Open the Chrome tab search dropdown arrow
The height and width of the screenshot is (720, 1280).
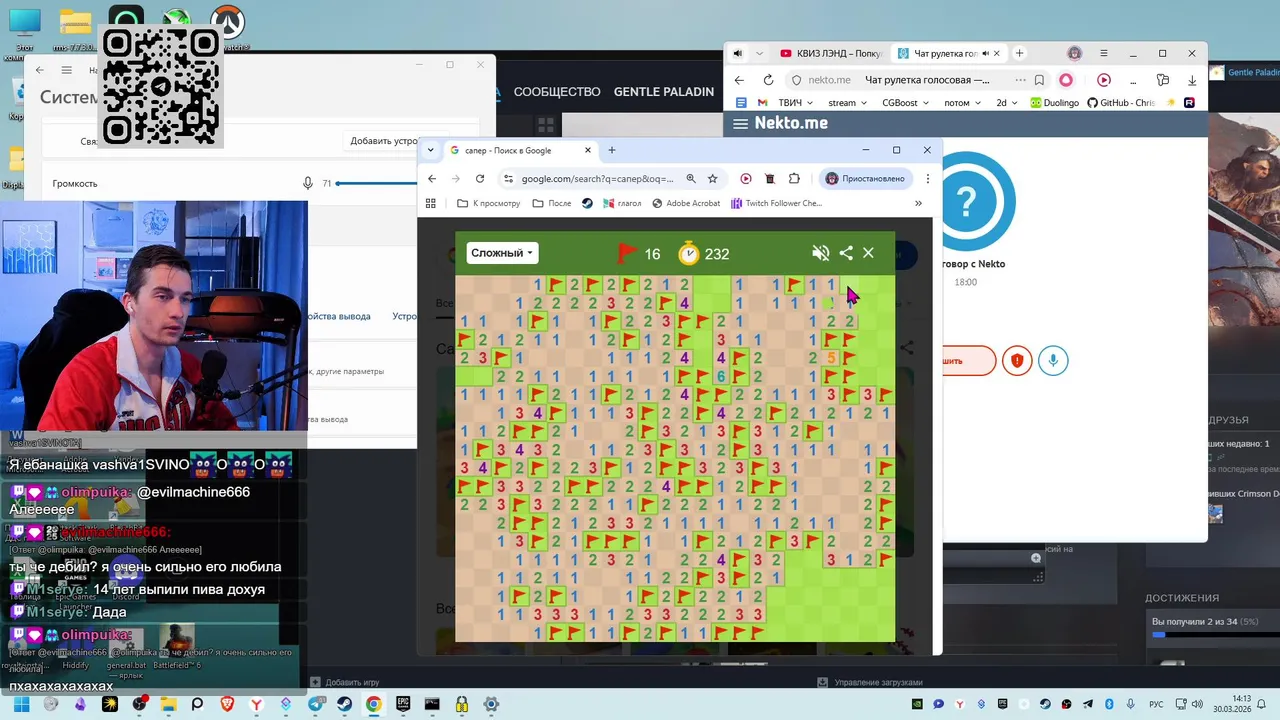[431, 150]
